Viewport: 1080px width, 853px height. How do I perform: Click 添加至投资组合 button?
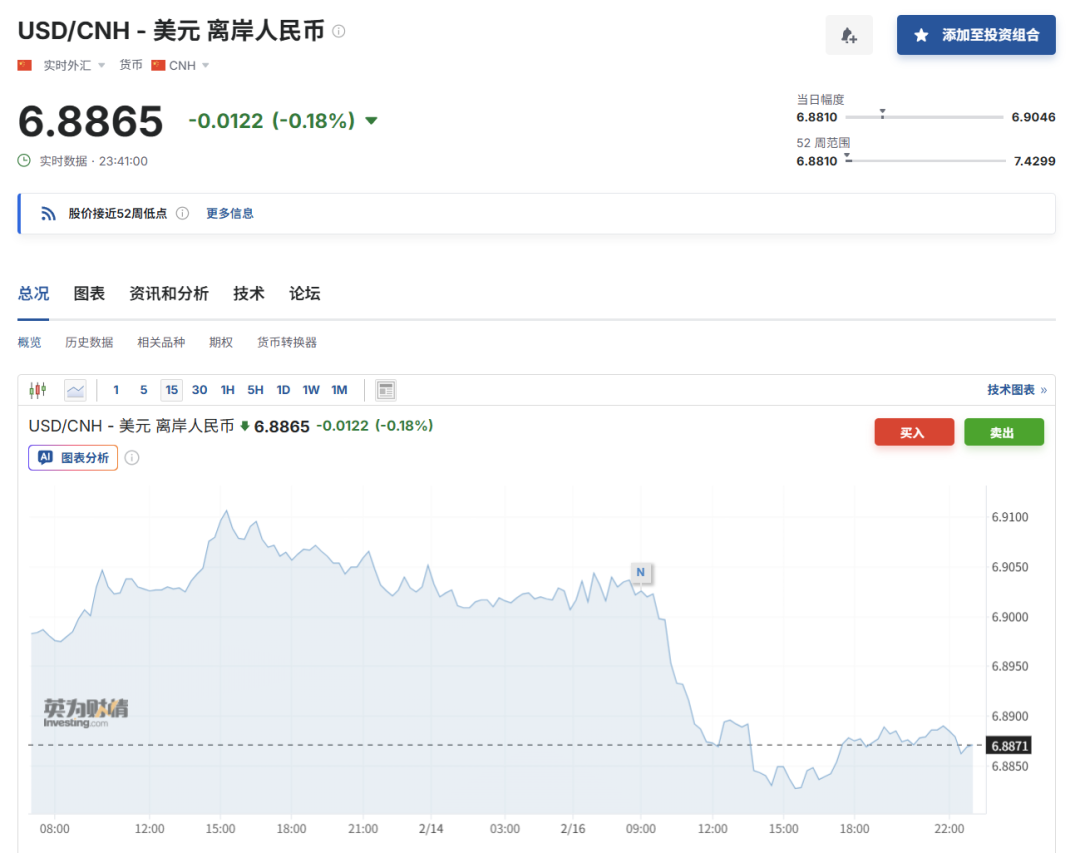point(976,35)
